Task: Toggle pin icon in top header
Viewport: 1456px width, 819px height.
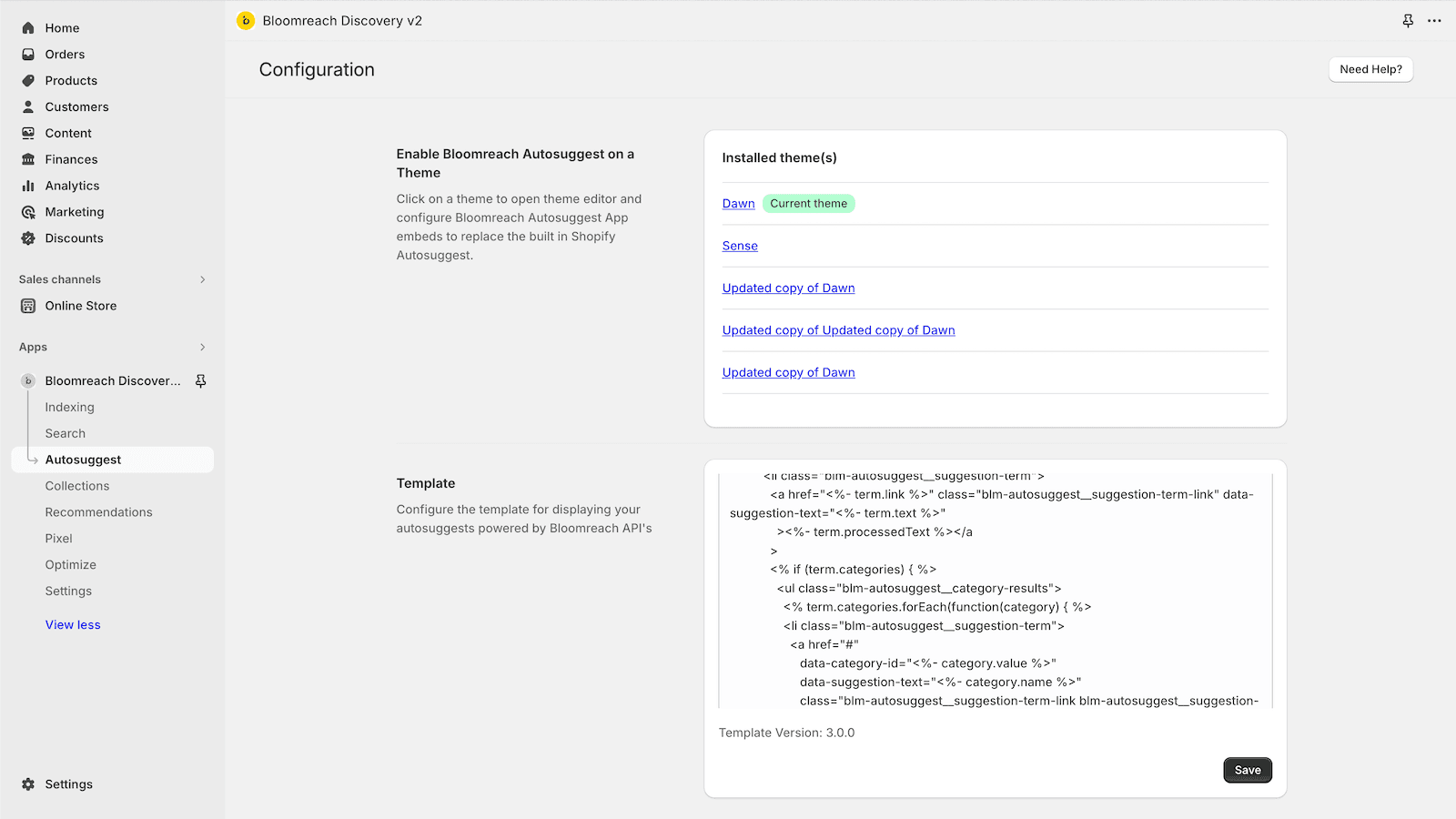Action: [x=1408, y=21]
